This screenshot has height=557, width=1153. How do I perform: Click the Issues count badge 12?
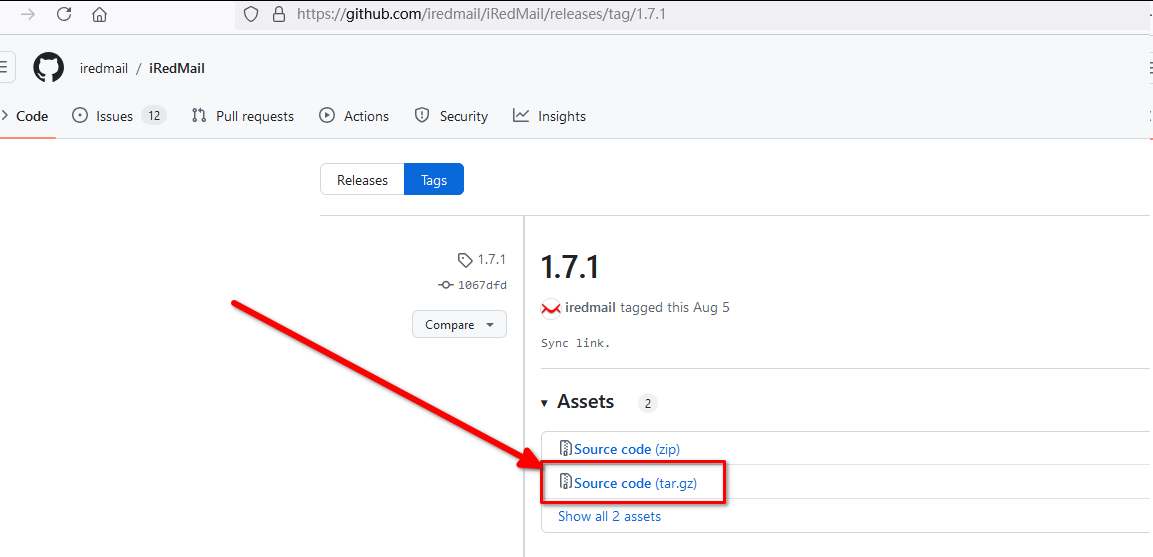154,116
